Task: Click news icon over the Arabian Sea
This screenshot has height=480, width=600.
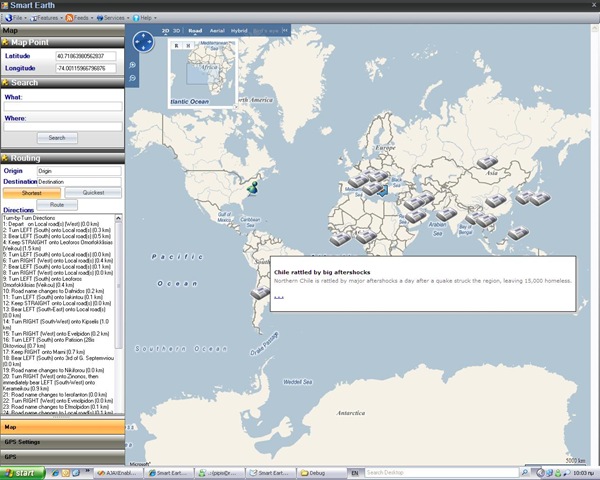Action: [x=446, y=214]
